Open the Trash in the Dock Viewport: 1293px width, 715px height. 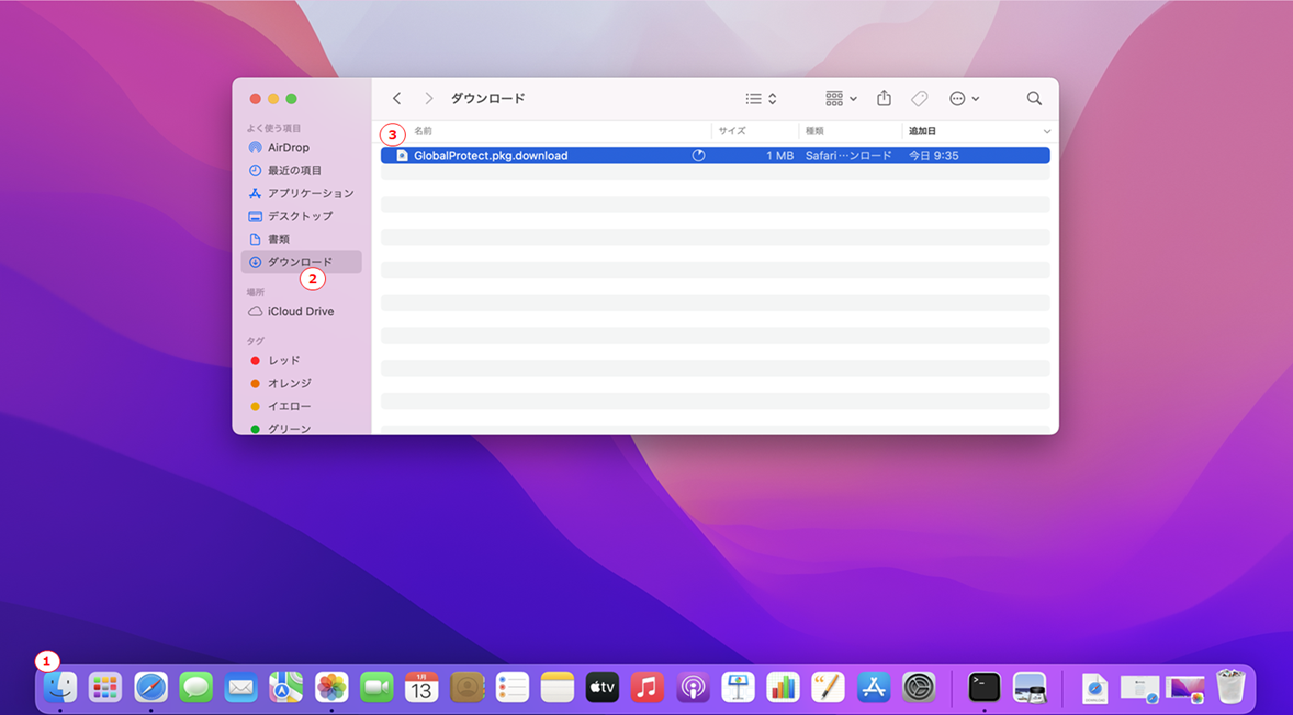[x=1231, y=687]
